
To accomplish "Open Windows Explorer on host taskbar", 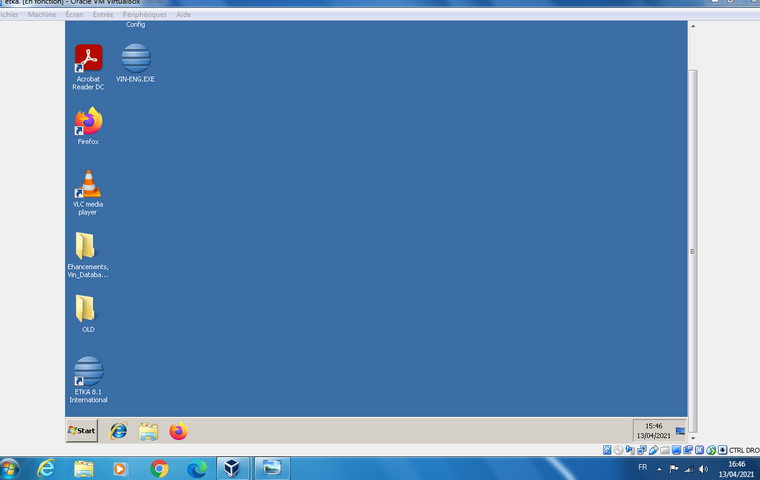I will coord(83,468).
